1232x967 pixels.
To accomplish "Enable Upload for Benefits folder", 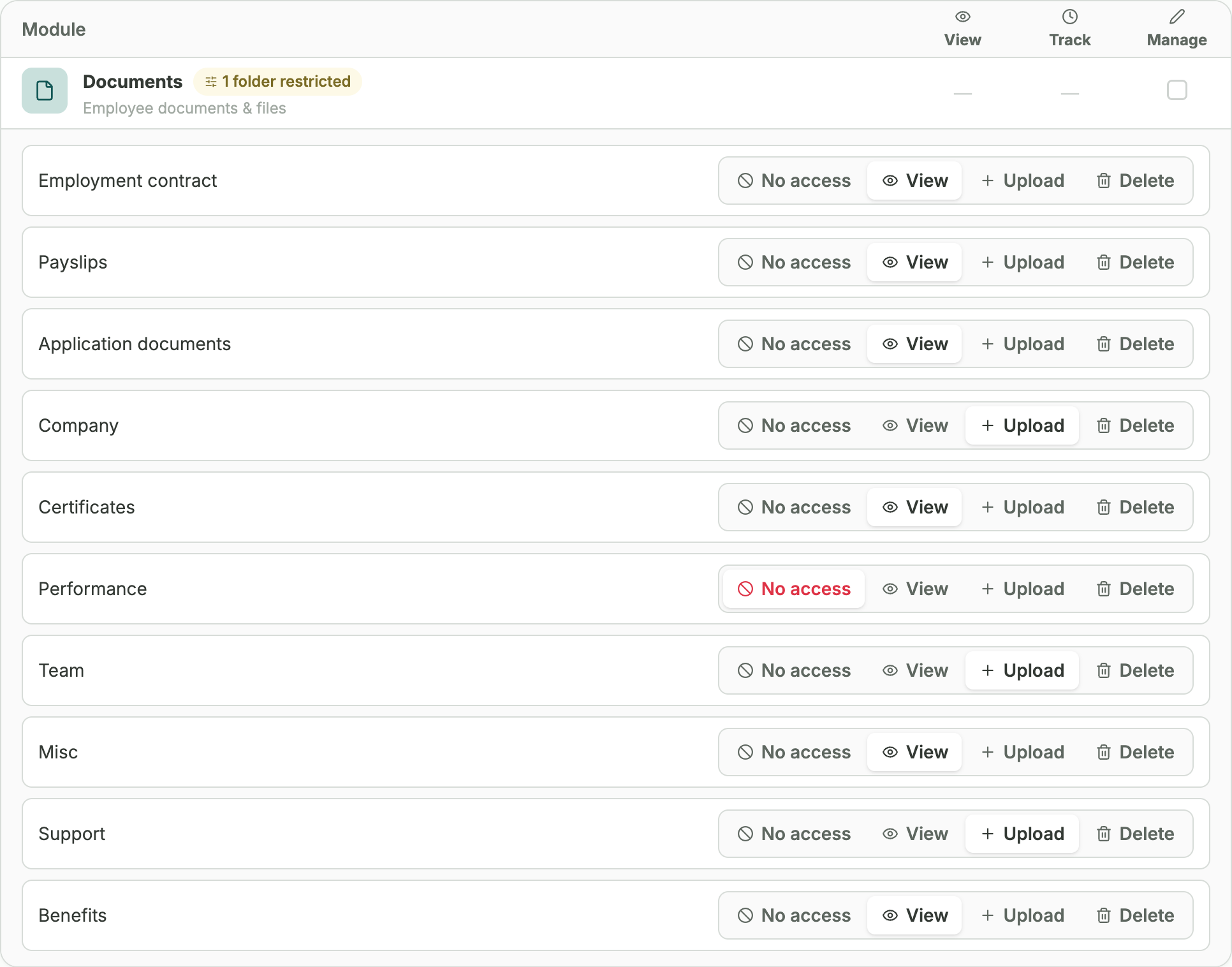I will pyautogui.click(x=1022, y=915).
